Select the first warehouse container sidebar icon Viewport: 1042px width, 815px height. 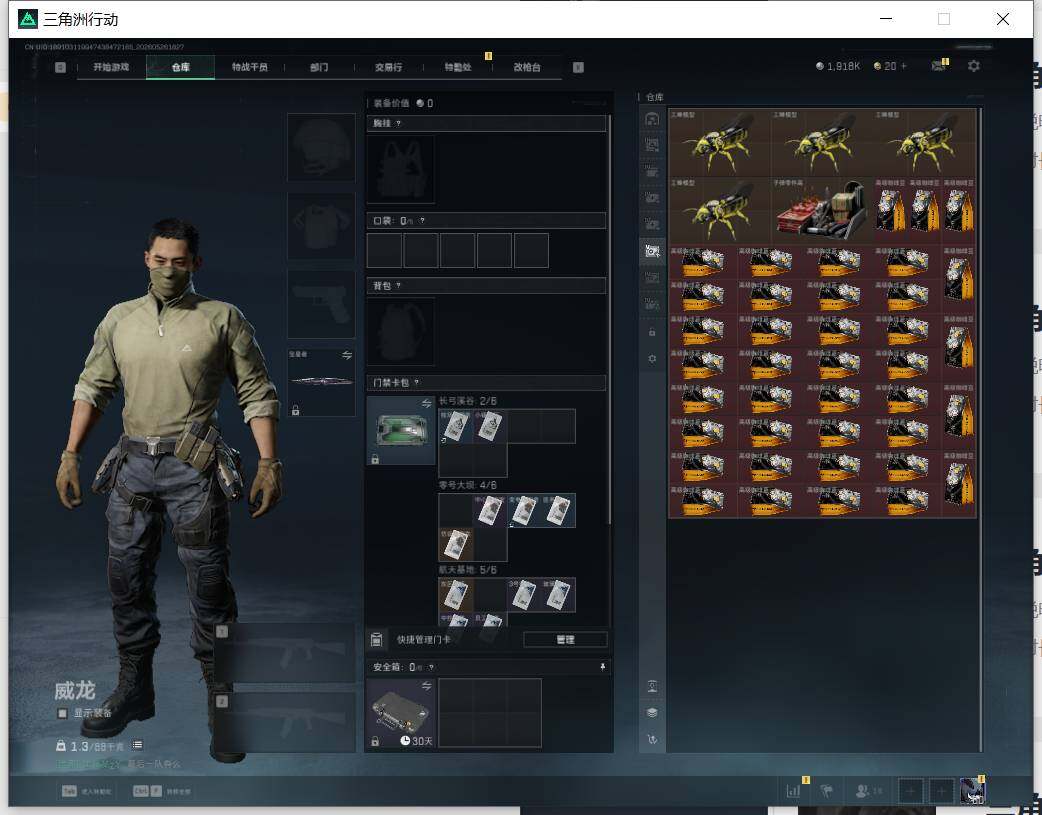tap(652, 119)
